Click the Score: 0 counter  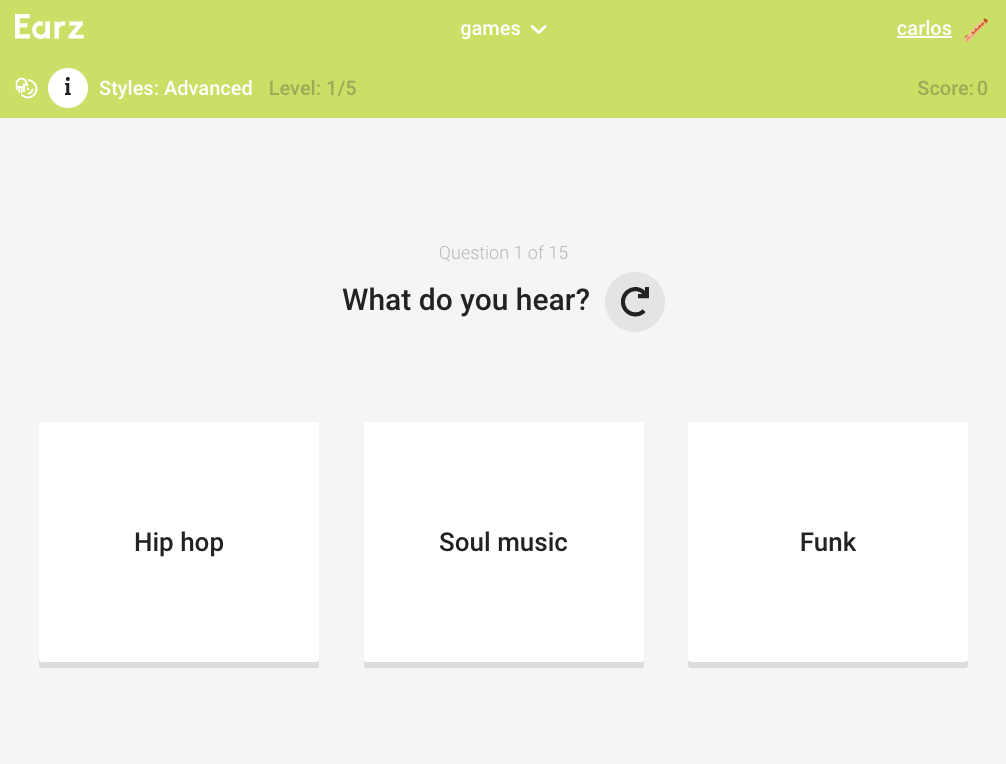(952, 88)
